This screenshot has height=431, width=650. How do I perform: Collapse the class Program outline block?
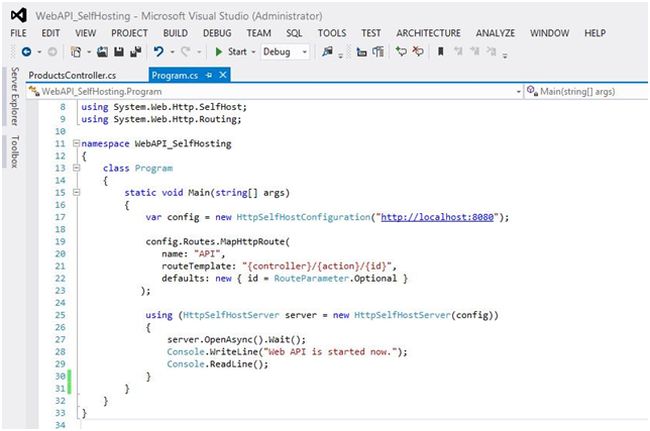76,168
